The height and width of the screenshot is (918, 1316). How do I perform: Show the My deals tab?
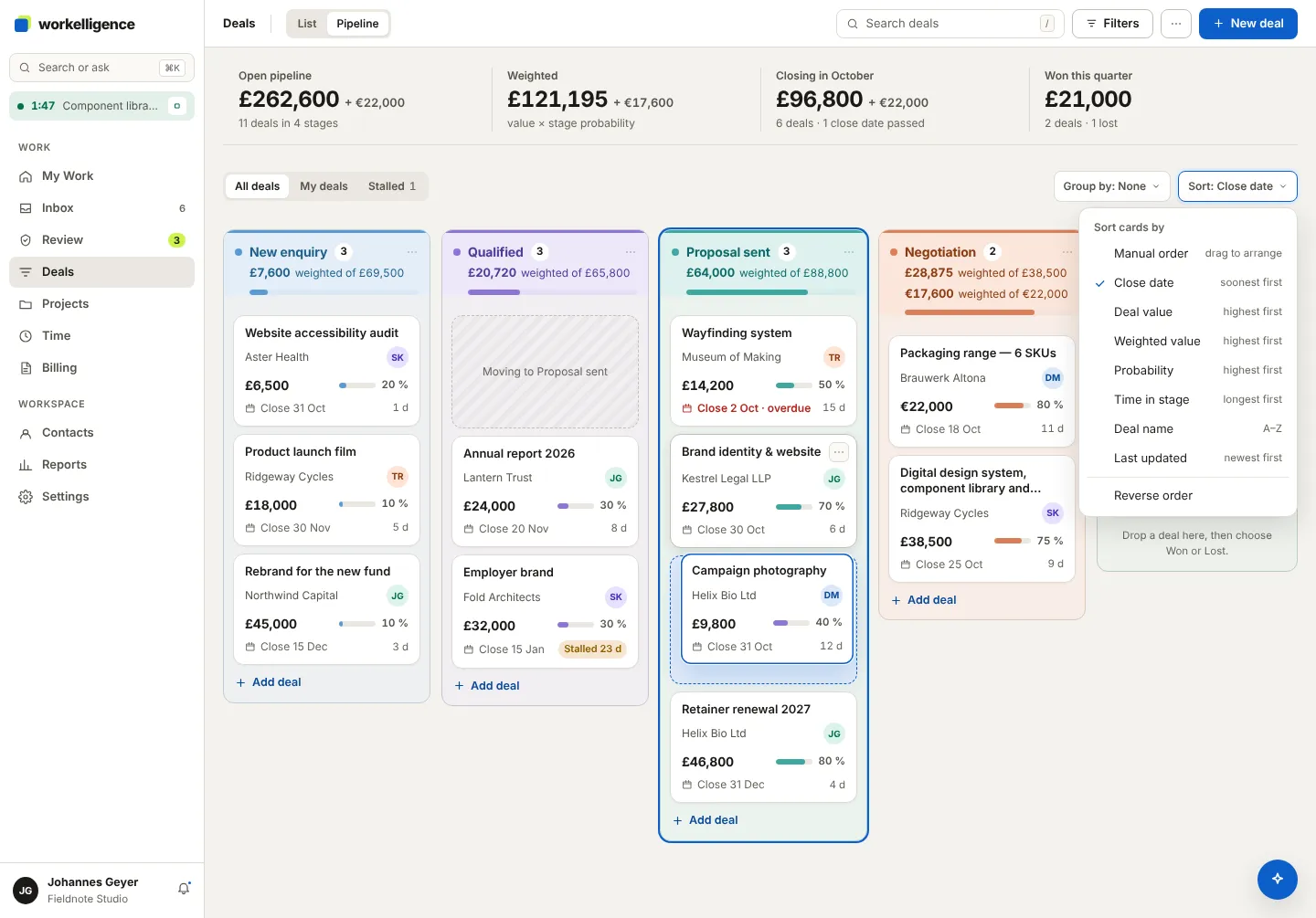tap(324, 186)
